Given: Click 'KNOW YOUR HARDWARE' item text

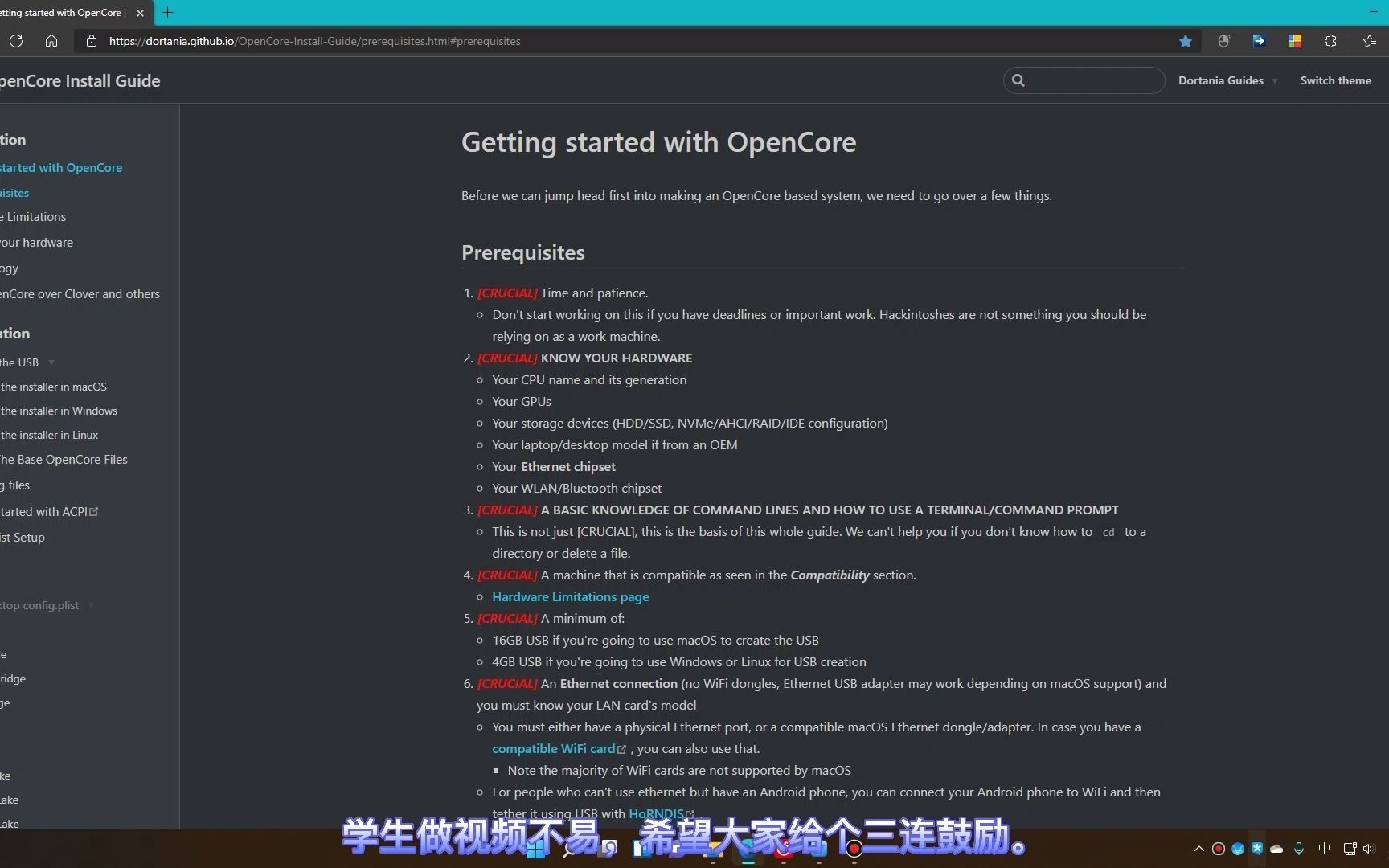Looking at the screenshot, I should [617, 358].
